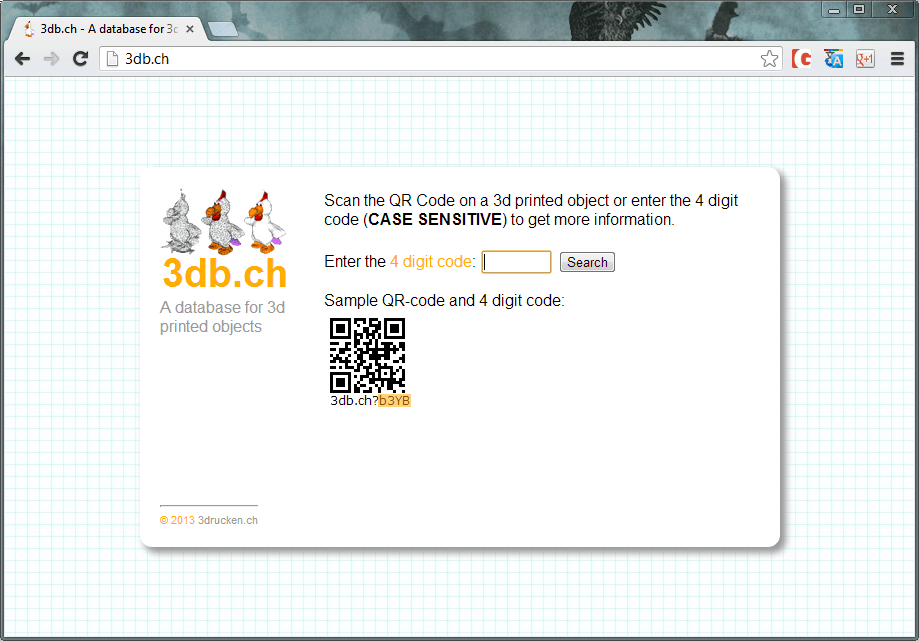Click the 3db.ch orange logo text

tap(224, 273)
